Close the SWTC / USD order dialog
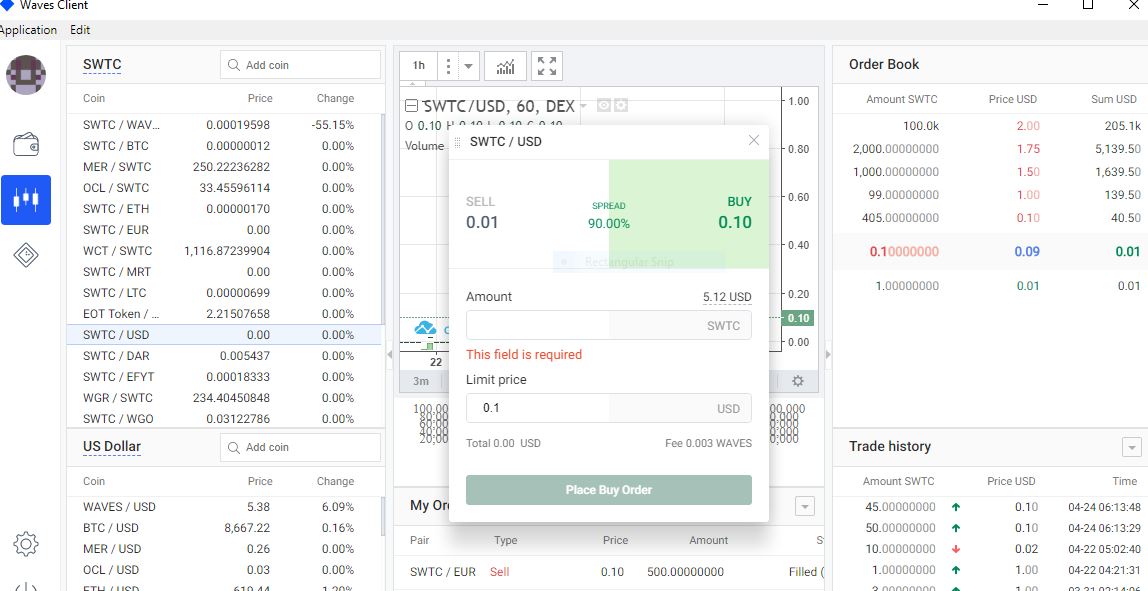1148x591 pixels. (753, 140)
